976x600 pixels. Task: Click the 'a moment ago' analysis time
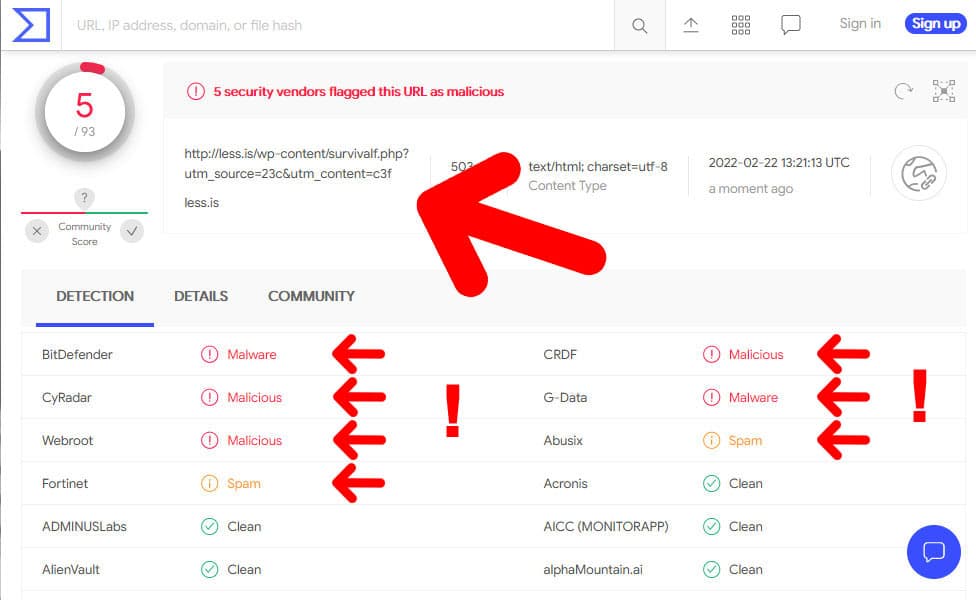click(751, 189)
